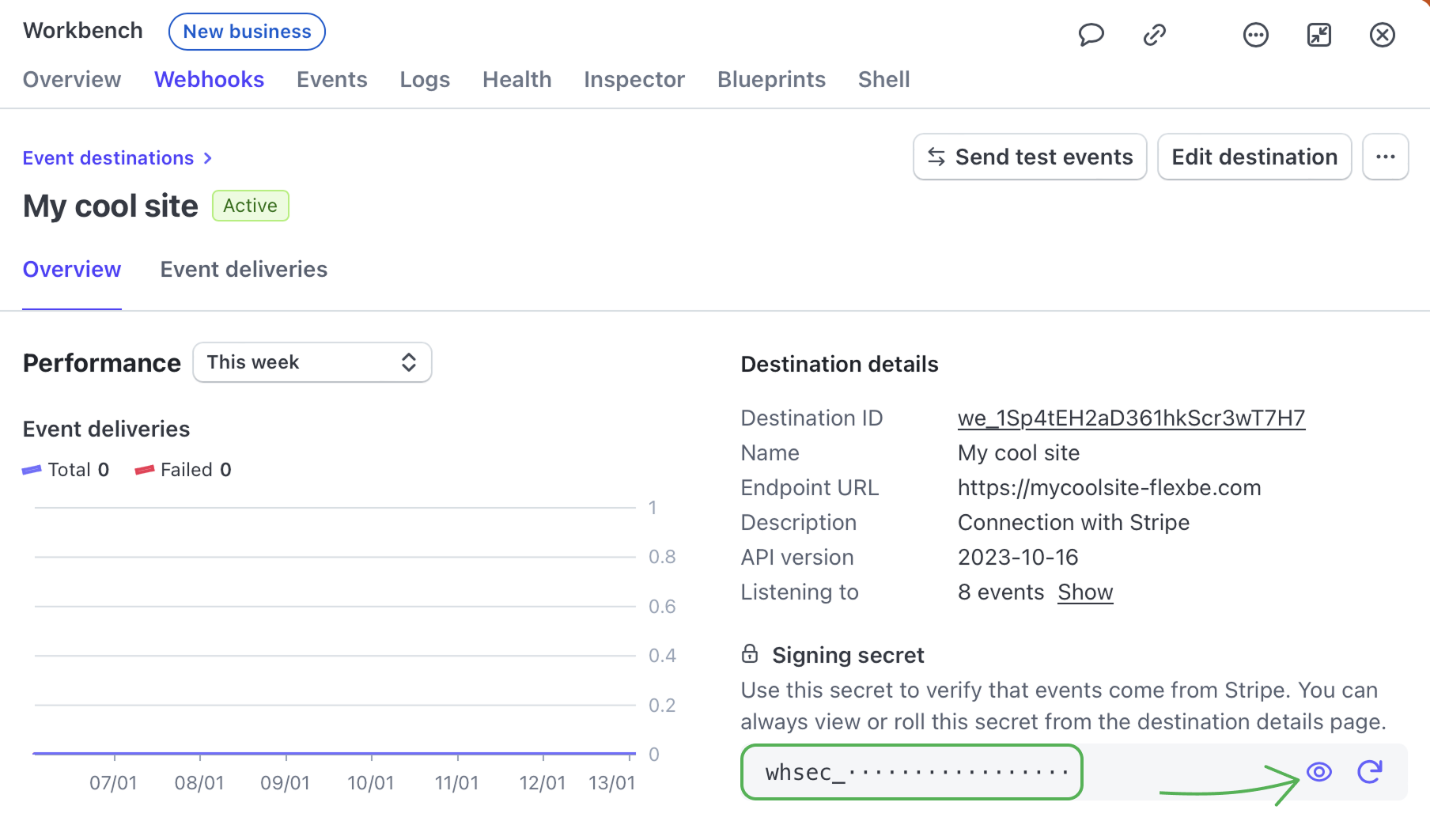Open the feedback speech bubble icon
The image size is (1430, 840).
click(x=1091, y=35)
